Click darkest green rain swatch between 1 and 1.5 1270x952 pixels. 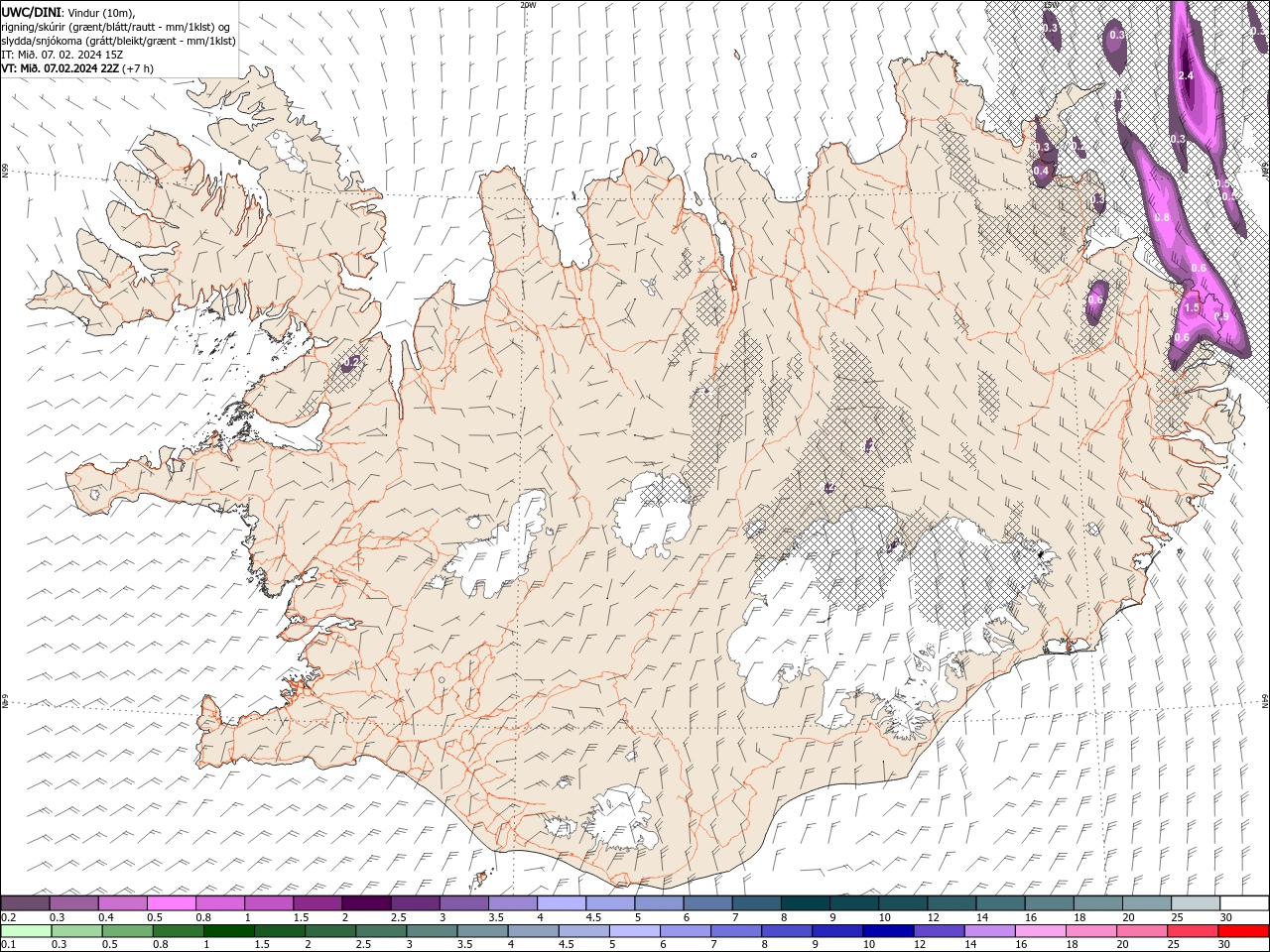tap(230, 931)
